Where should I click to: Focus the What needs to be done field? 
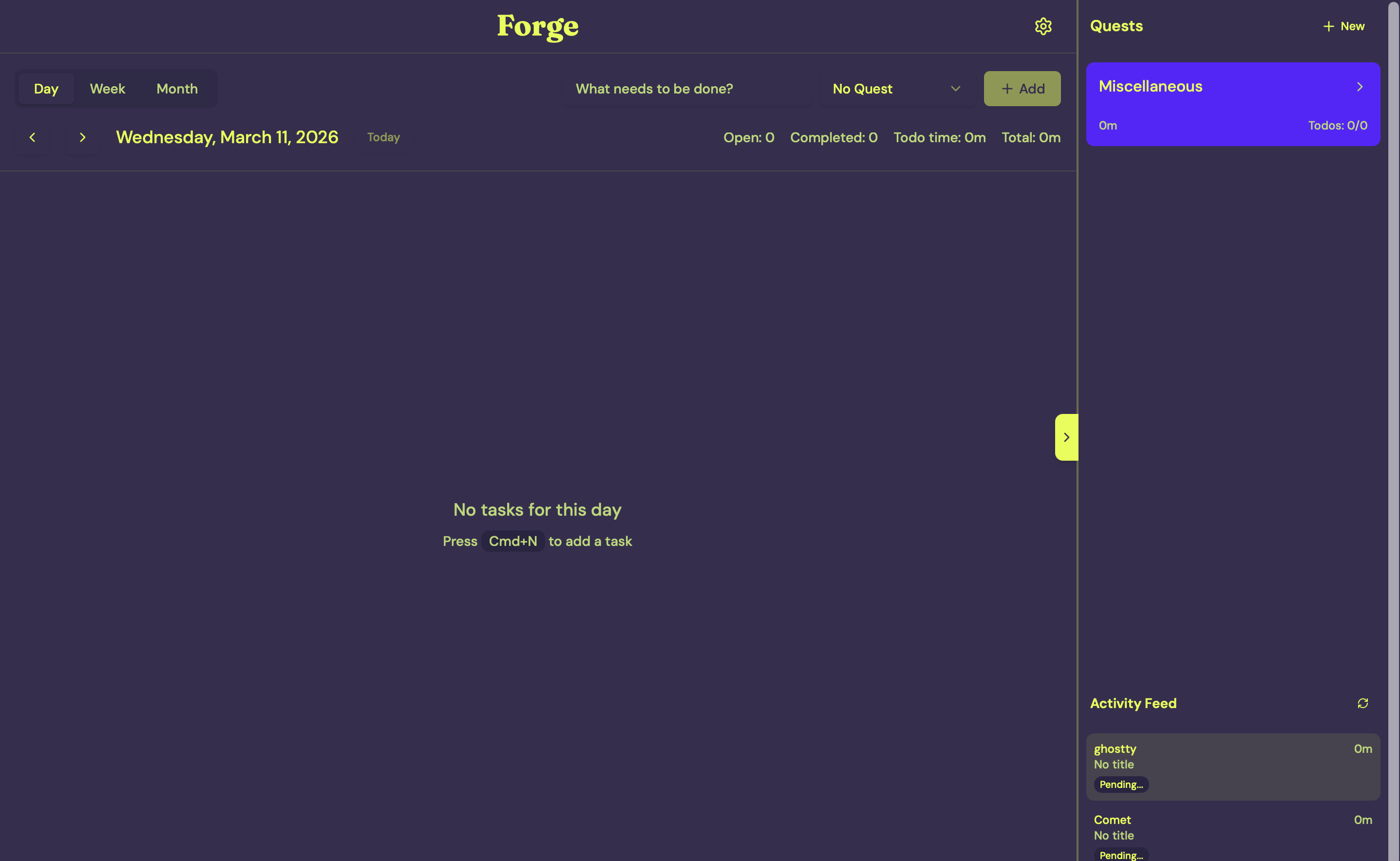coord(687,88)
